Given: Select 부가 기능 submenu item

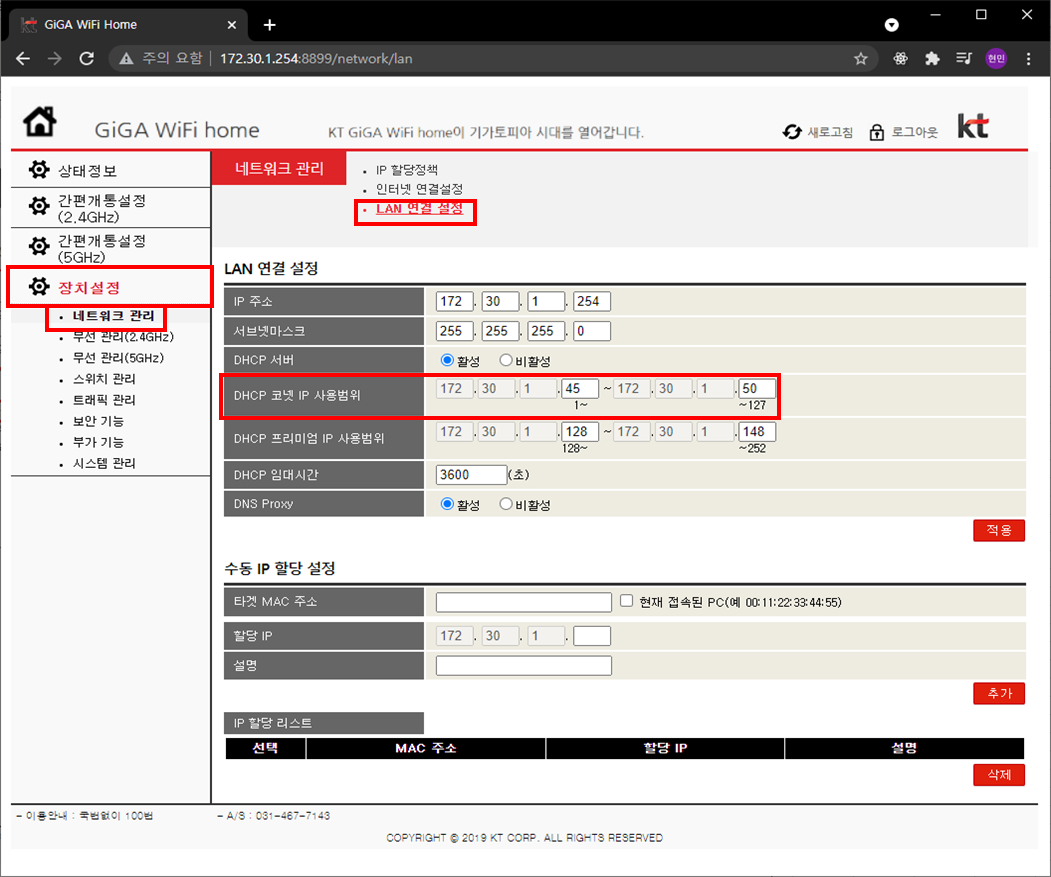Looking at the screenshot, I should point(98,443).
